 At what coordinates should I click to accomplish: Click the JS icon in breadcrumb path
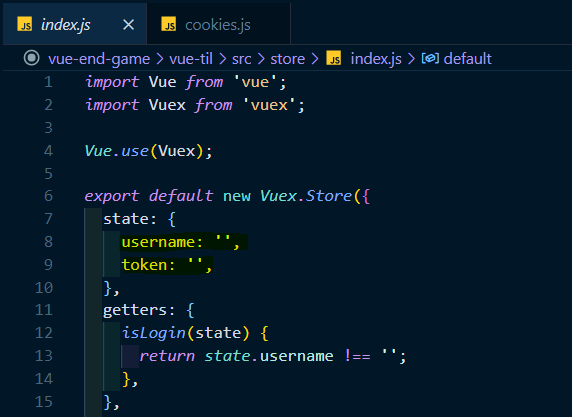coord(333,58)
